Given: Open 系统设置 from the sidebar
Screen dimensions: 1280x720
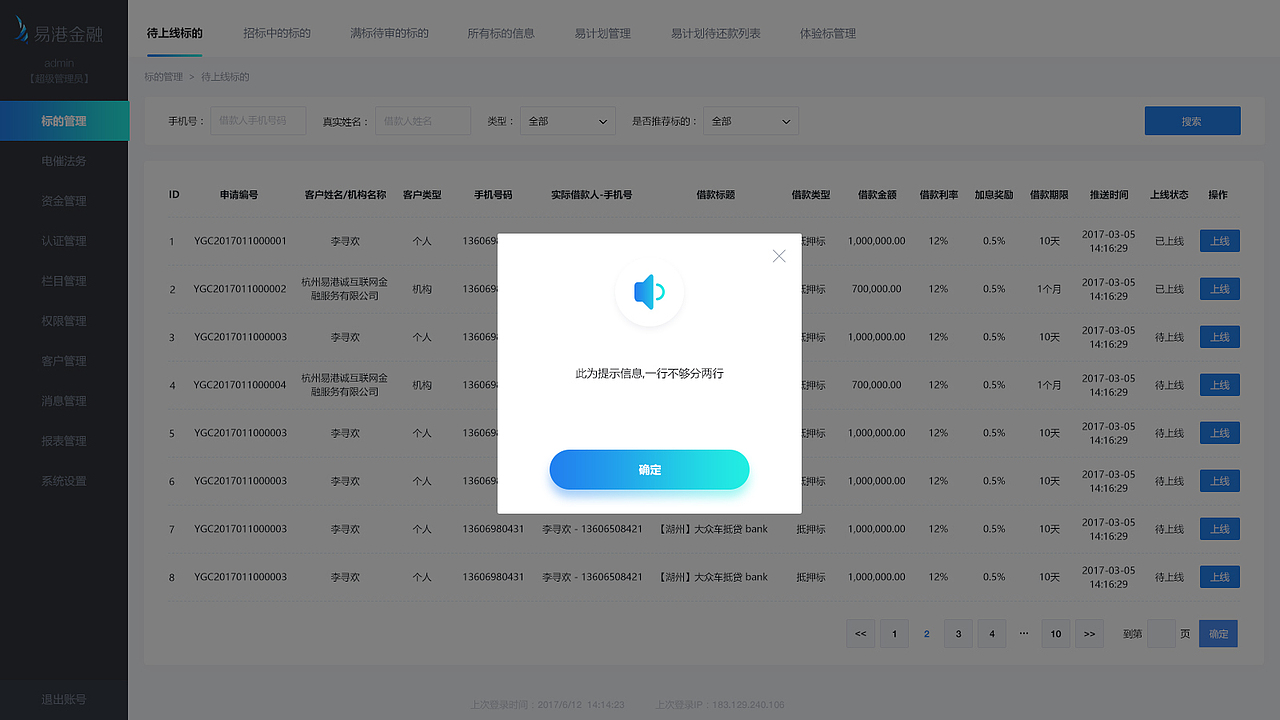Looking at the screenshot, I should pos(64,480).
